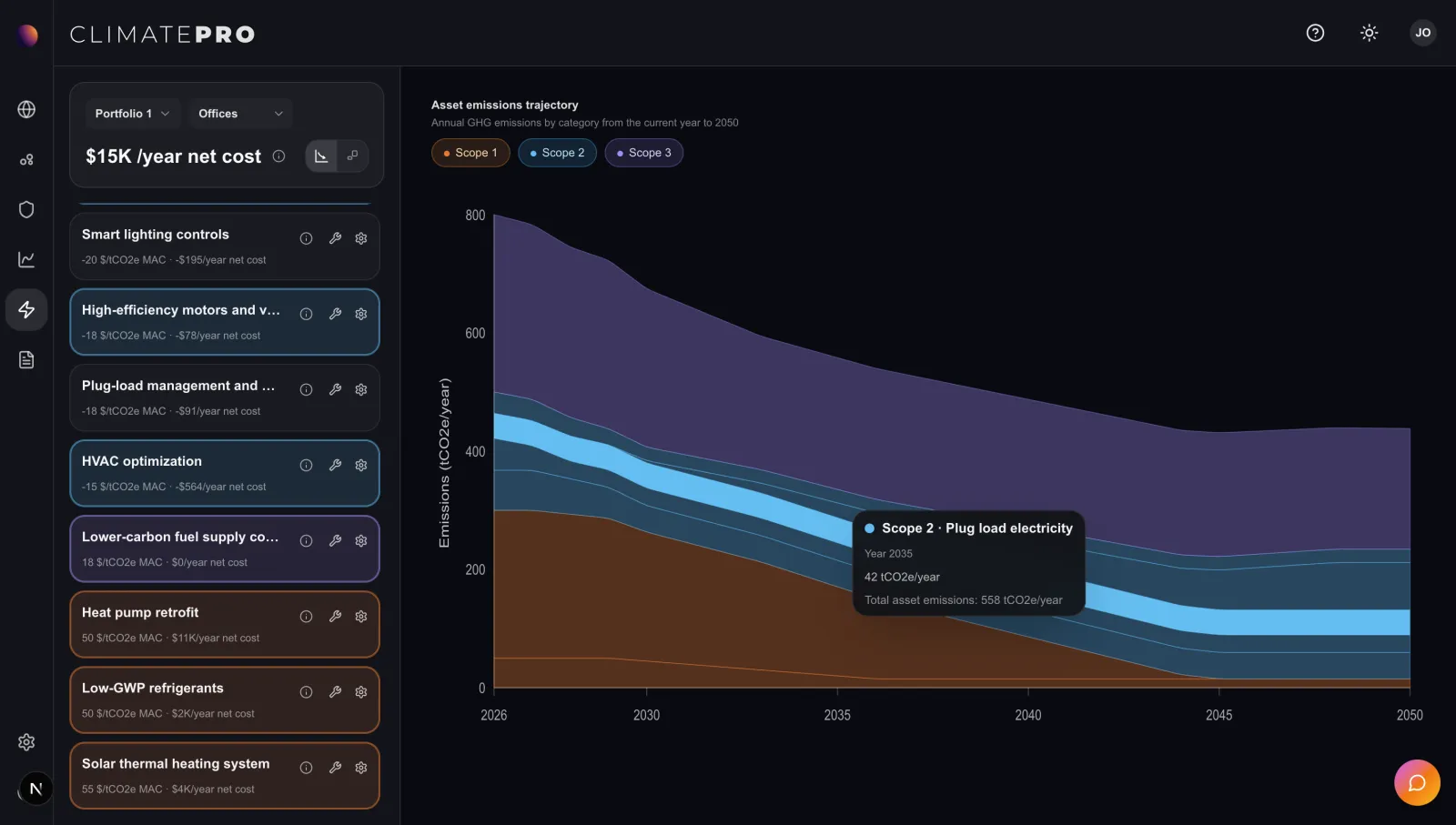The height and width of the screenshot is (825, 1456).
Task: Open the shield risk icon in sidebar
Action: [26, 209]
